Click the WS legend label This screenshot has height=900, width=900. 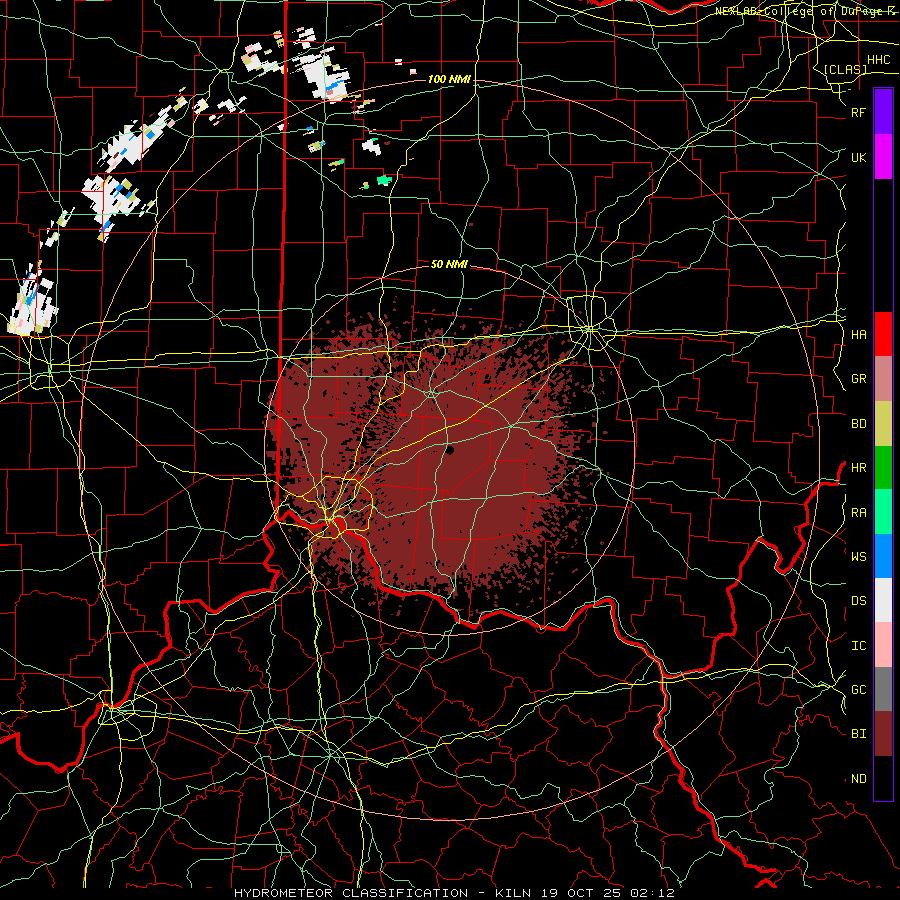click(859, 556)
